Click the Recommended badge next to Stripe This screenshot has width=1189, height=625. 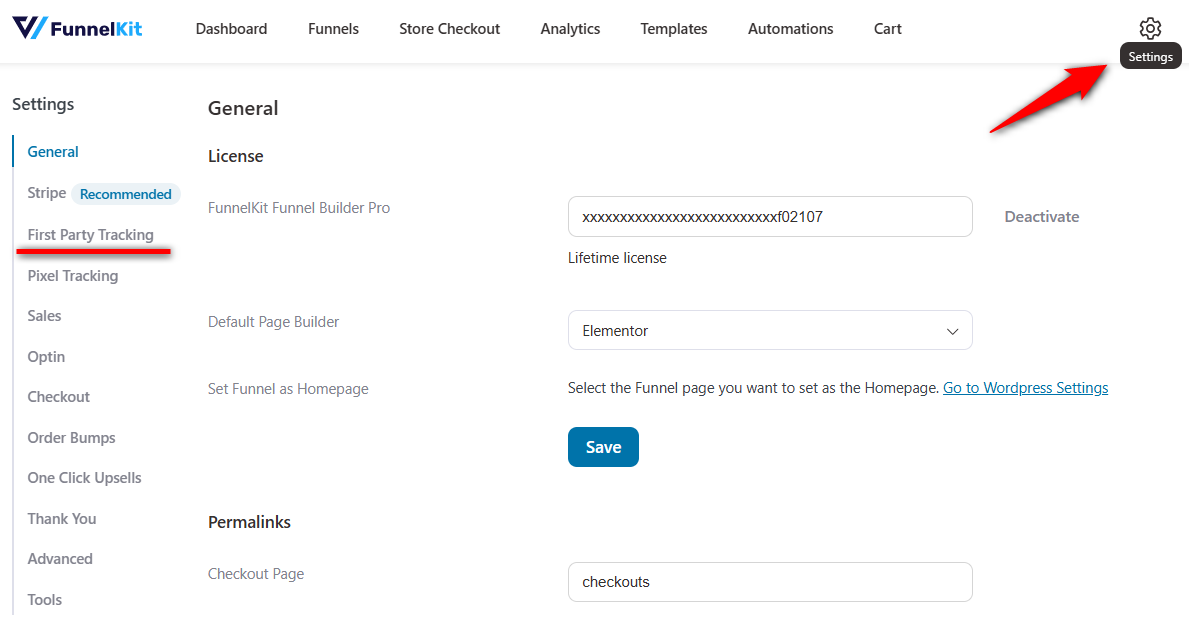pyautogui.click(x=126, y=194)
